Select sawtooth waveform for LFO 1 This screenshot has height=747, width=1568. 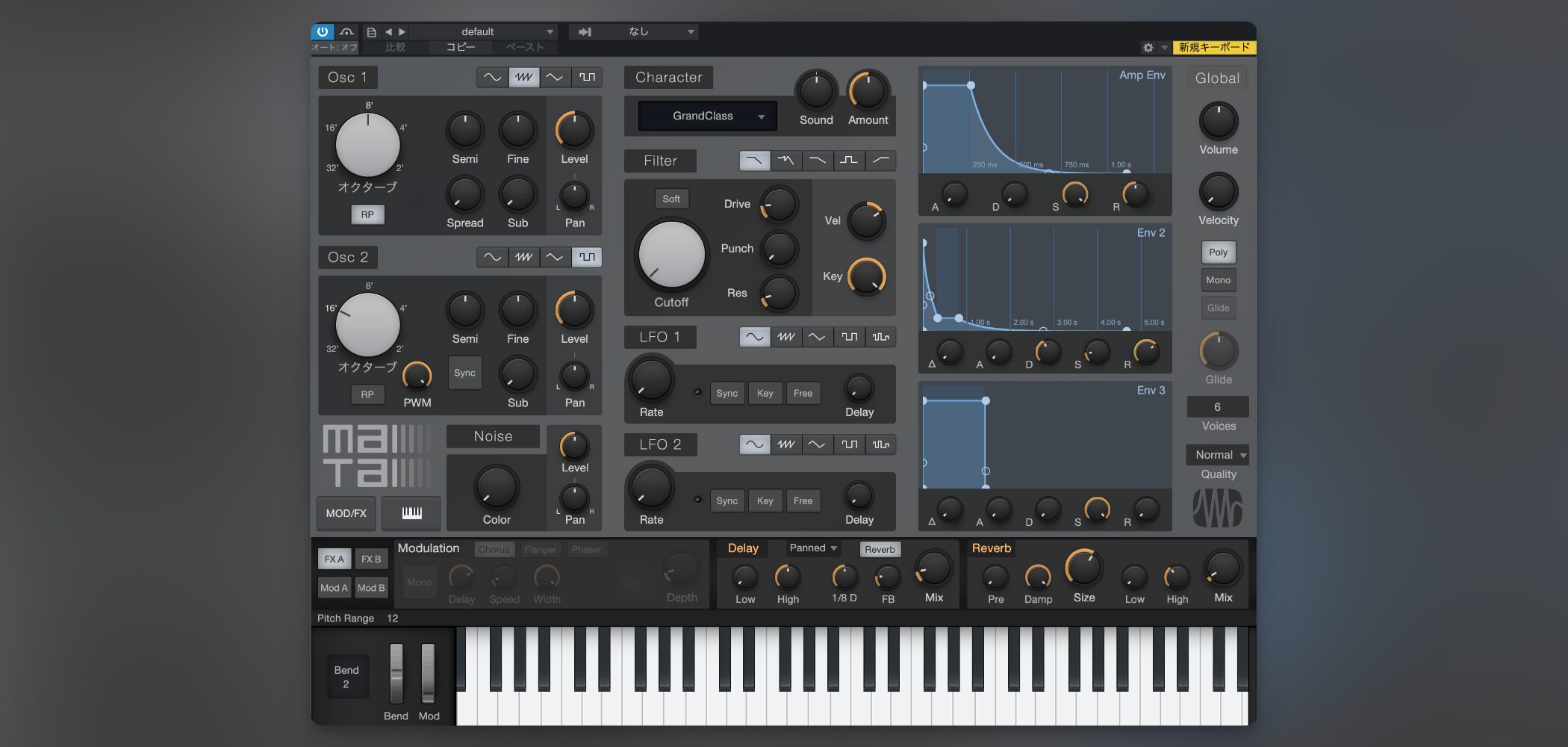[x=786, y=337]
